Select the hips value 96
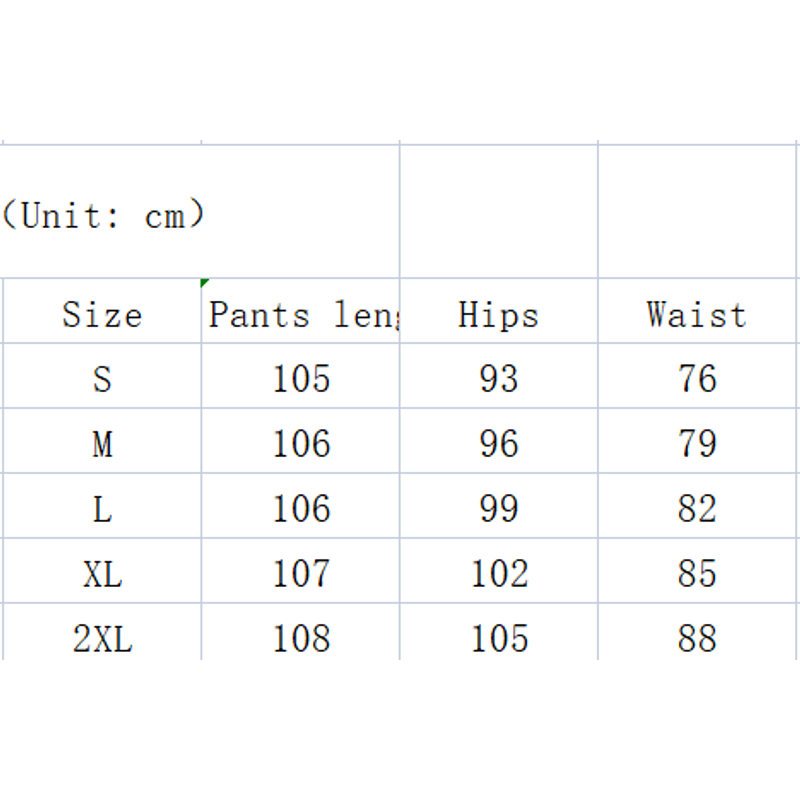 point(498,444)
